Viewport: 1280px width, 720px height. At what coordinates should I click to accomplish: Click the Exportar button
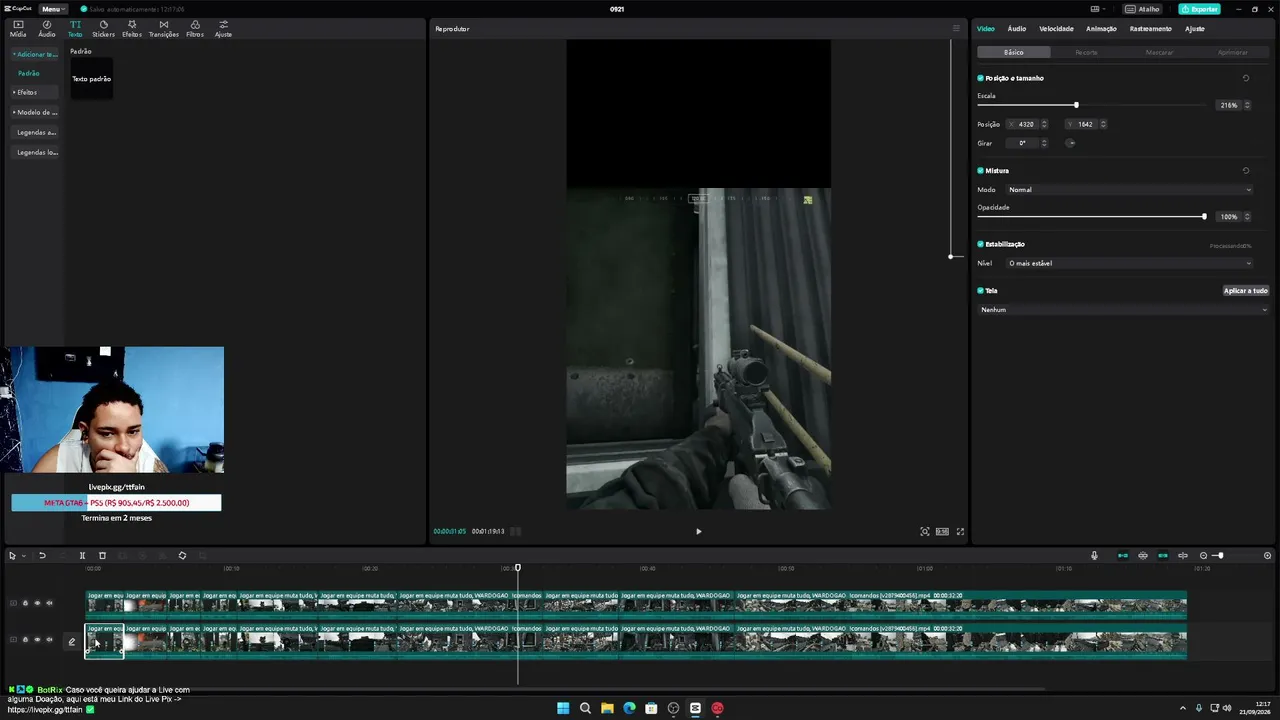coord(1199,9)
